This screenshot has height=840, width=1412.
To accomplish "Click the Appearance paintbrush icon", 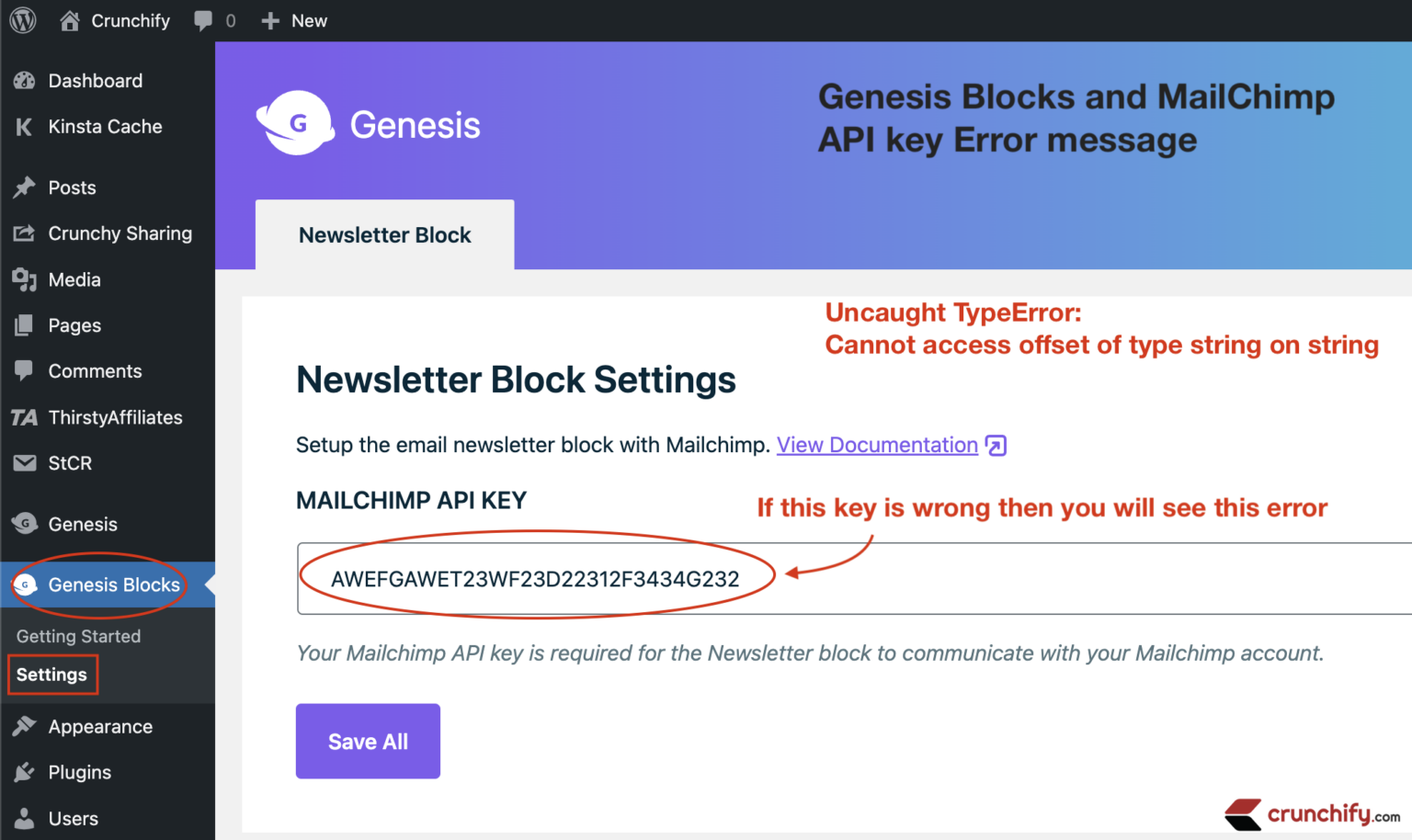I will [x=24, y=726].
